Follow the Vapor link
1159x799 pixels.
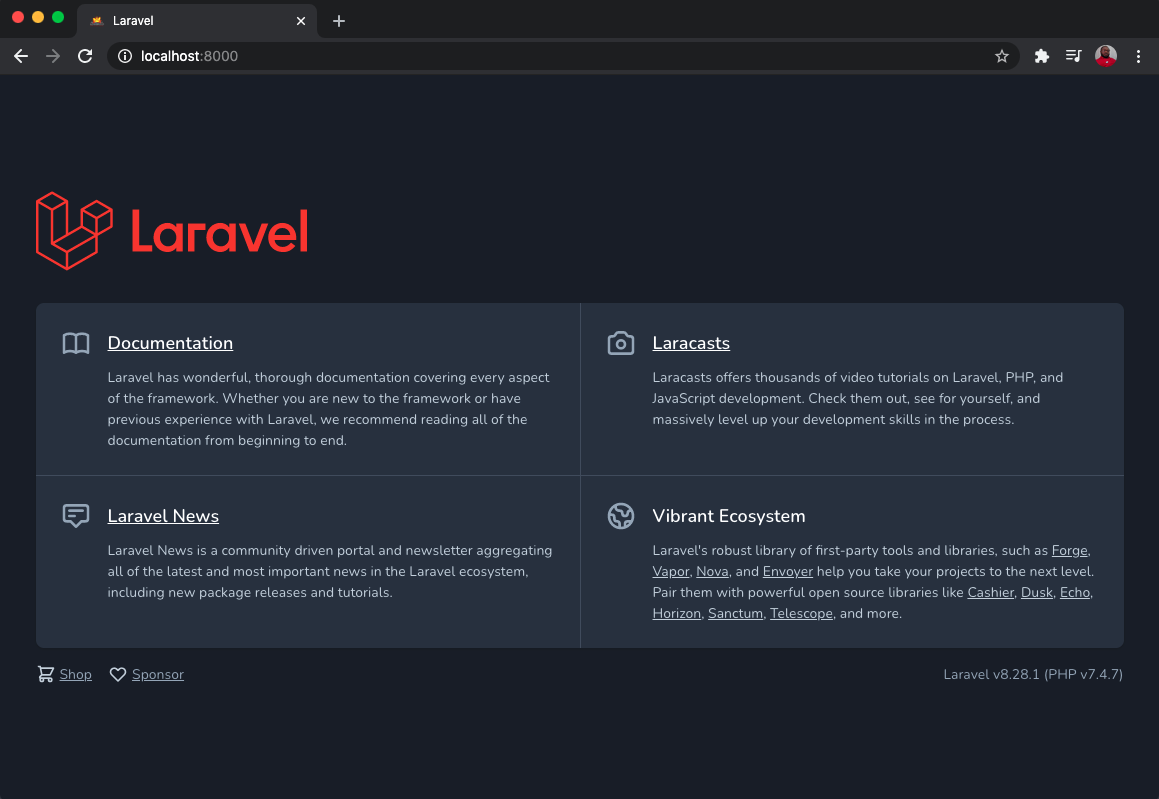[x=670, y=571]
